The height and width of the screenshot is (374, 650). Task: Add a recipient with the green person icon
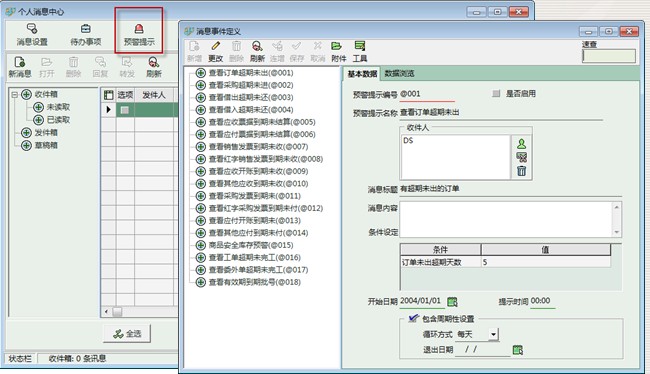point(521,144)
